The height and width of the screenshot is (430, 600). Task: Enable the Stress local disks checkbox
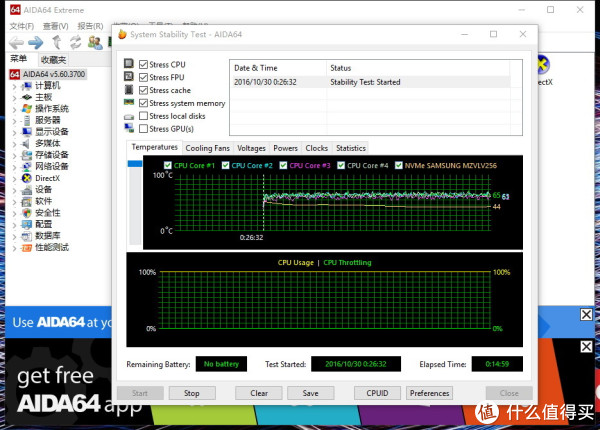coord(143,116)
